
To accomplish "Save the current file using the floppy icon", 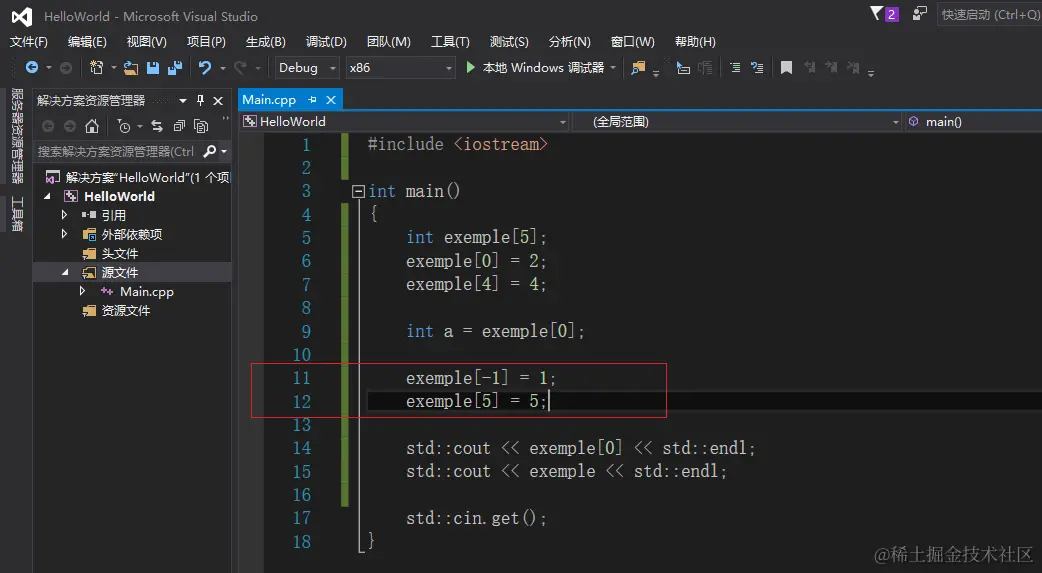I will click(153, 67).
